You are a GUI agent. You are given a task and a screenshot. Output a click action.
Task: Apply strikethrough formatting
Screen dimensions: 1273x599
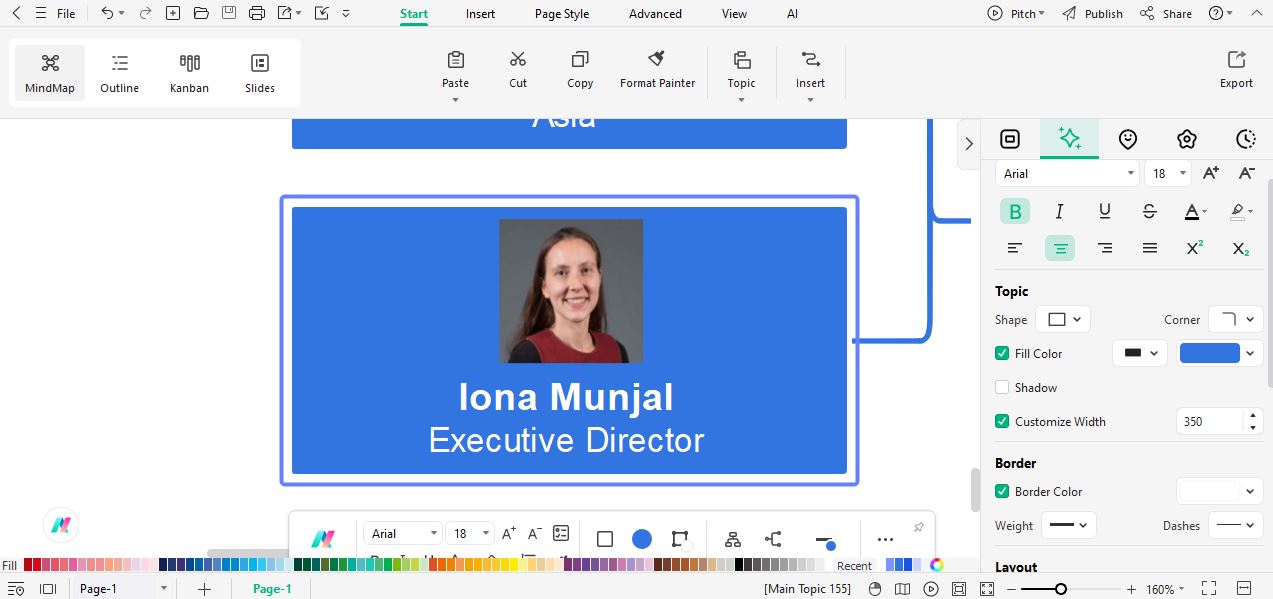[x=1150, y=211]
